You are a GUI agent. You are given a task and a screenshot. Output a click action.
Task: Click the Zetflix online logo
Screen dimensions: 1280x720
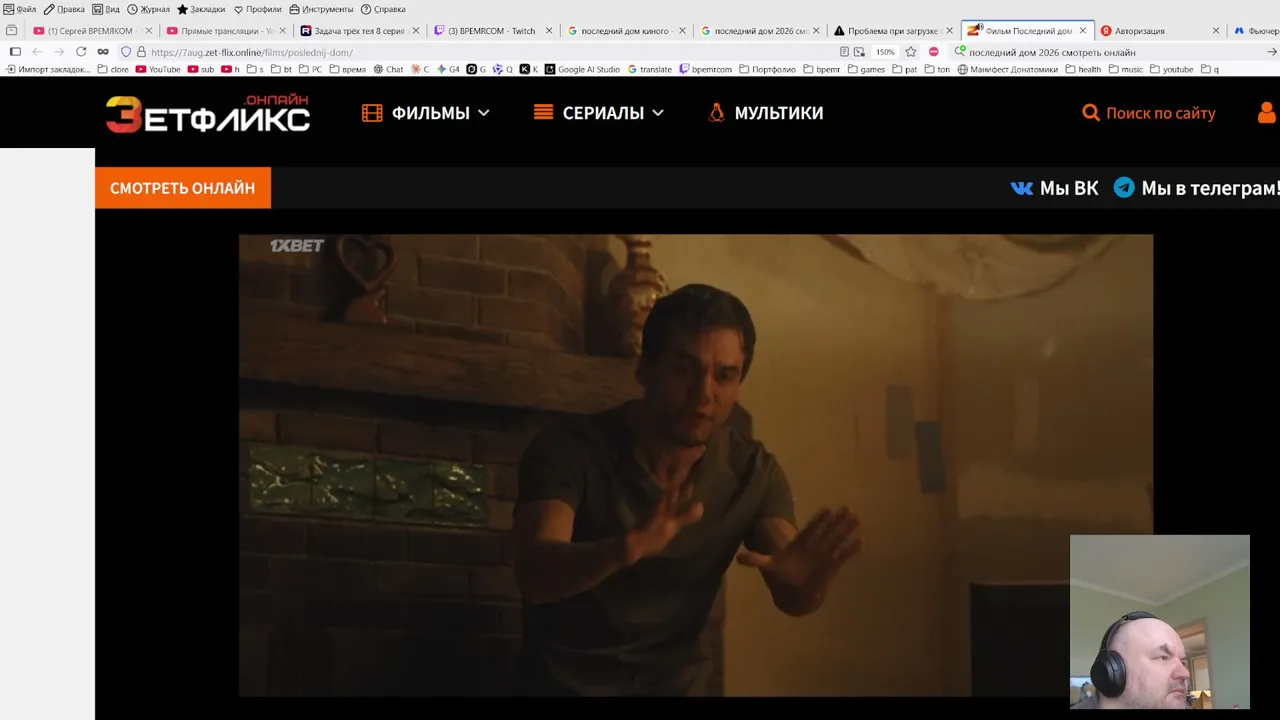pyautogui.click(x=208, y=114)
